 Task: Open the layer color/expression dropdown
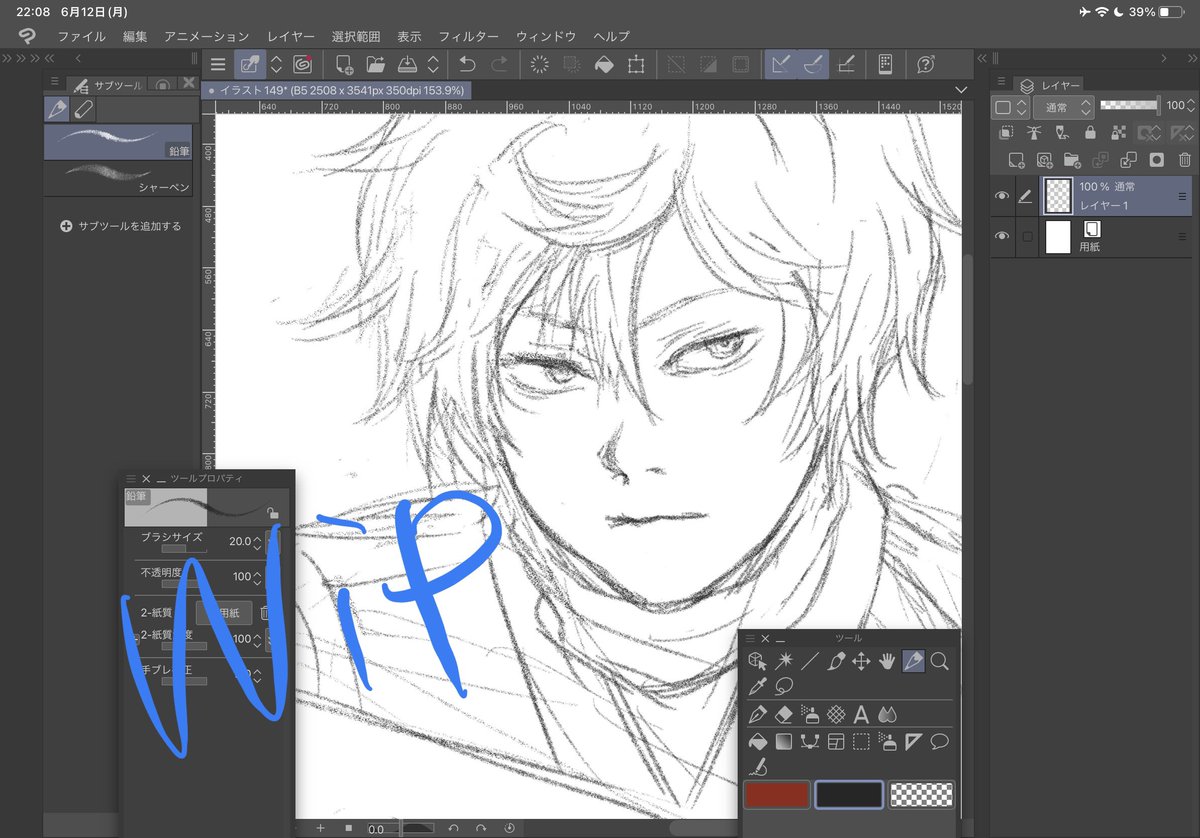click(1011, 106)
